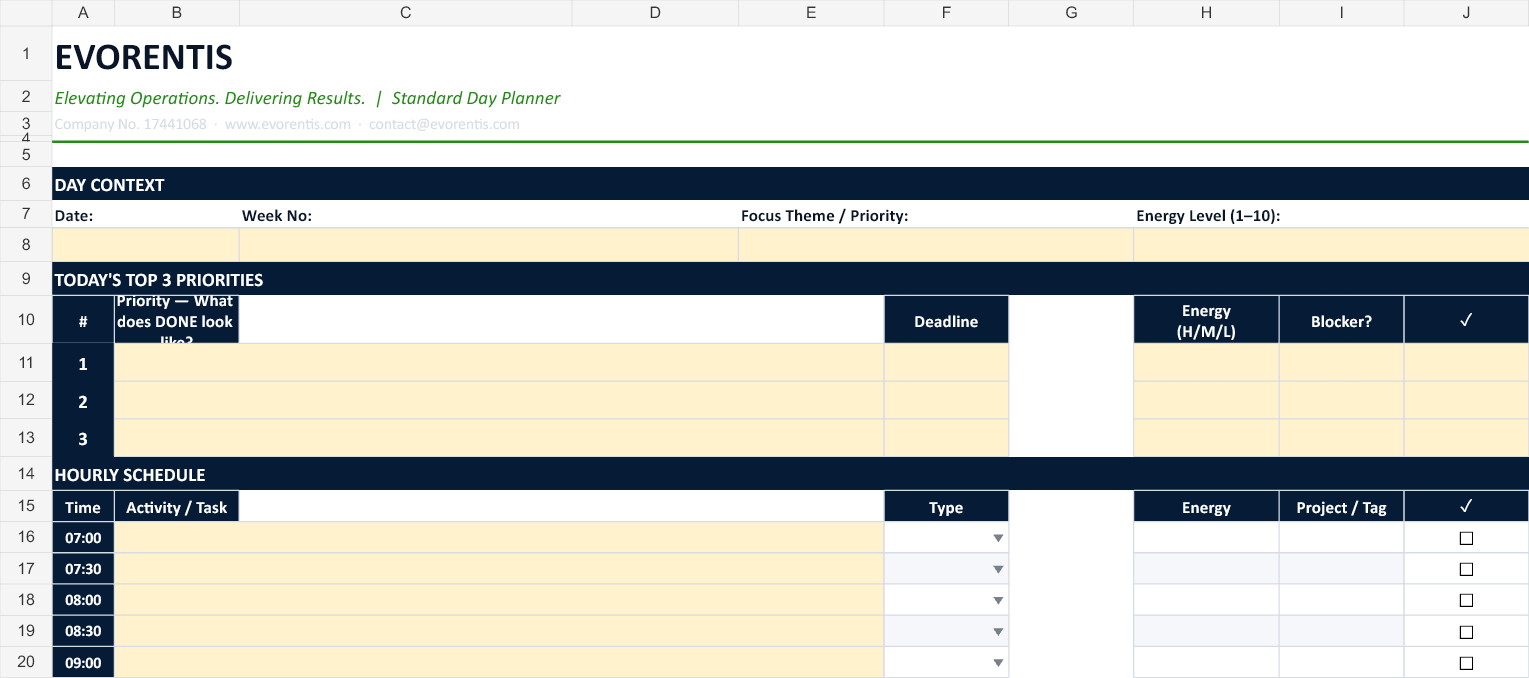The width and height of the screenshot is (1529, 678).
Task: Open the Type dropdown for 08:00
Action: (997, 600)
